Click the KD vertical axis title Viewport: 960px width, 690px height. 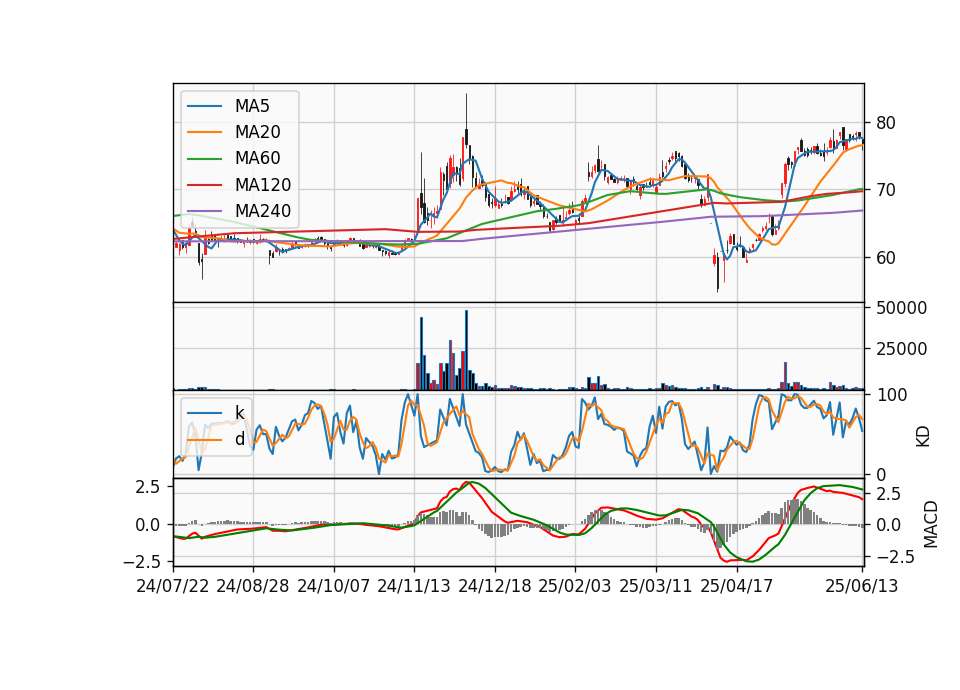[x=923, y=437]
